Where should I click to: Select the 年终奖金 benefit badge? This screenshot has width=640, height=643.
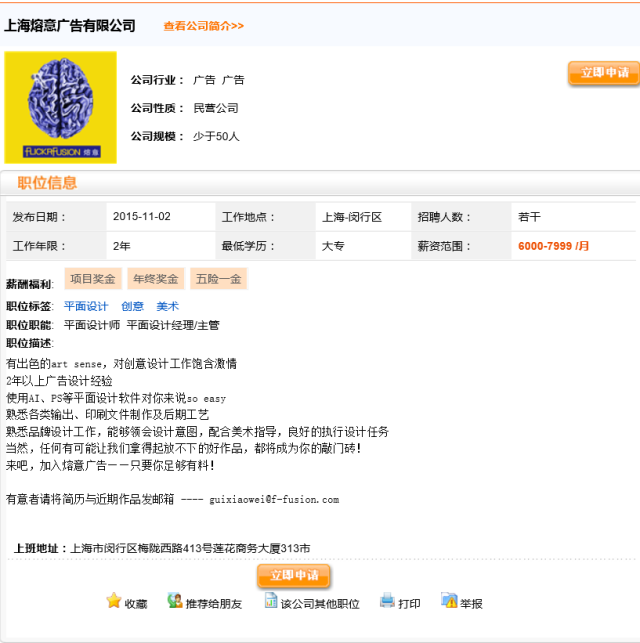point(156,279)
